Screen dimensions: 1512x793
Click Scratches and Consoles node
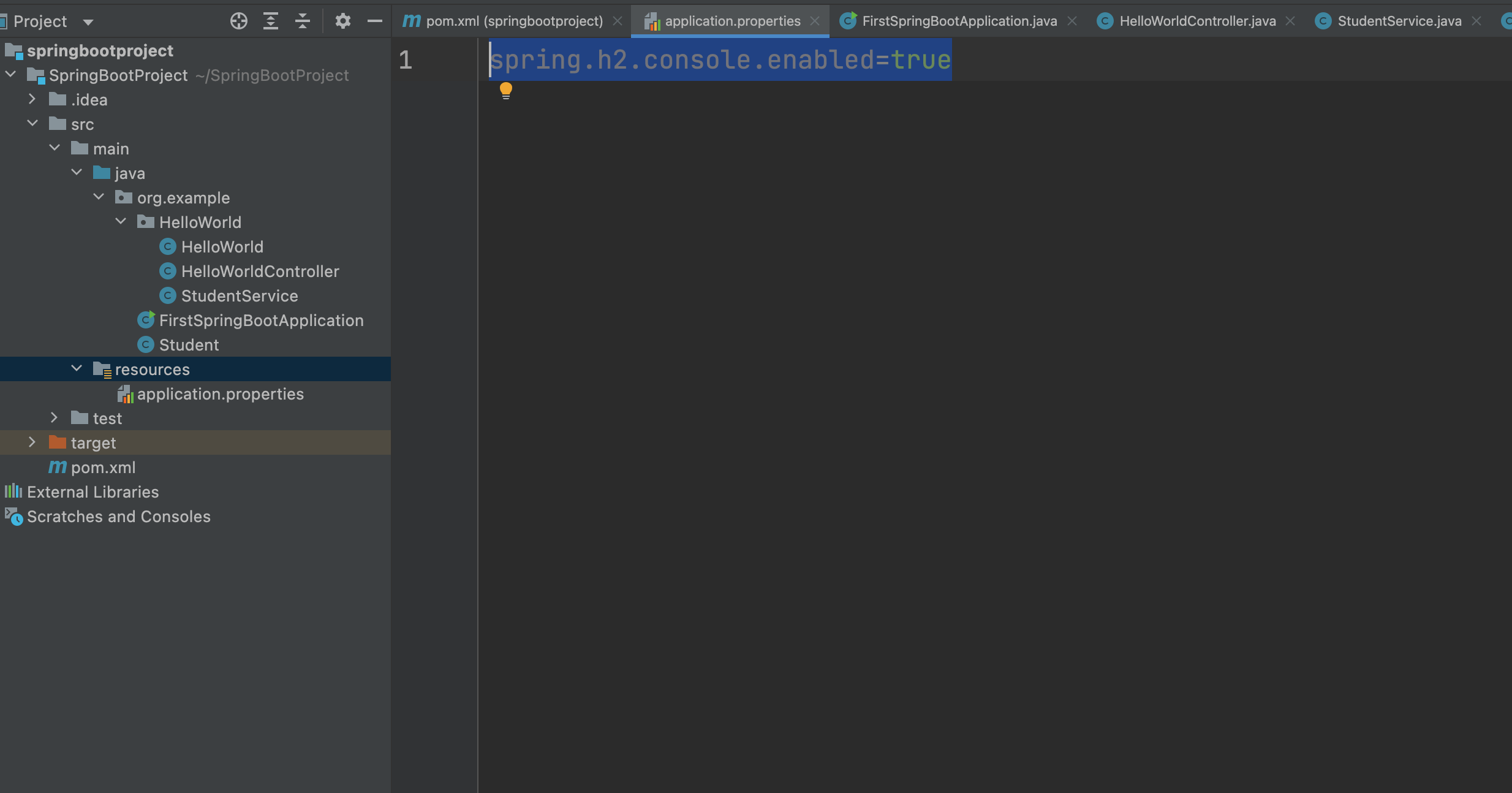click(119, 517)
